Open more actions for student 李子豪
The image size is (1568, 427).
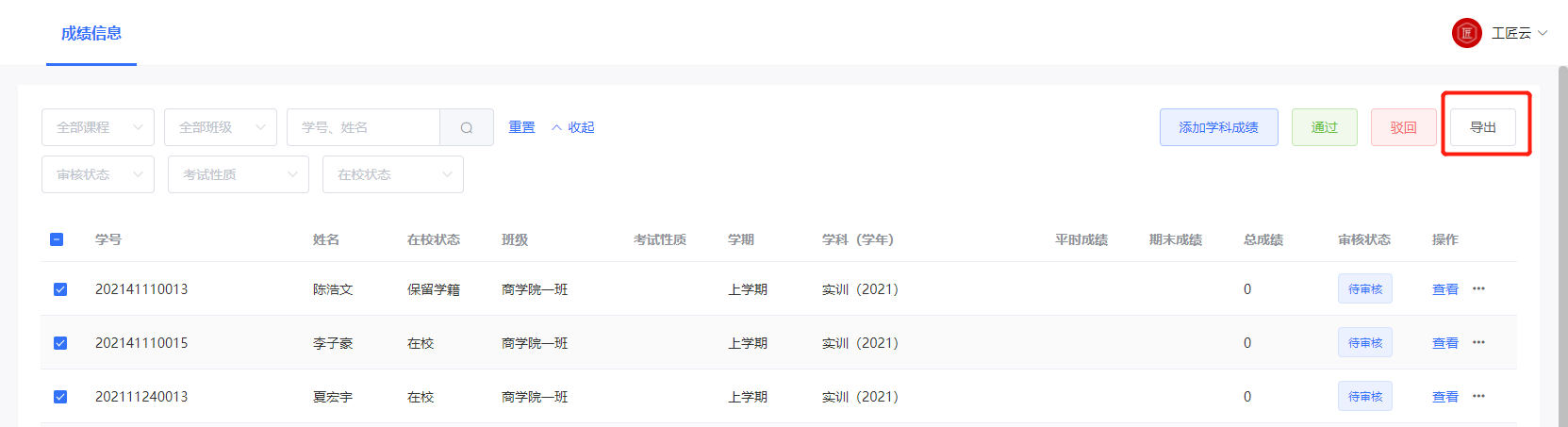coord(1478,343)
